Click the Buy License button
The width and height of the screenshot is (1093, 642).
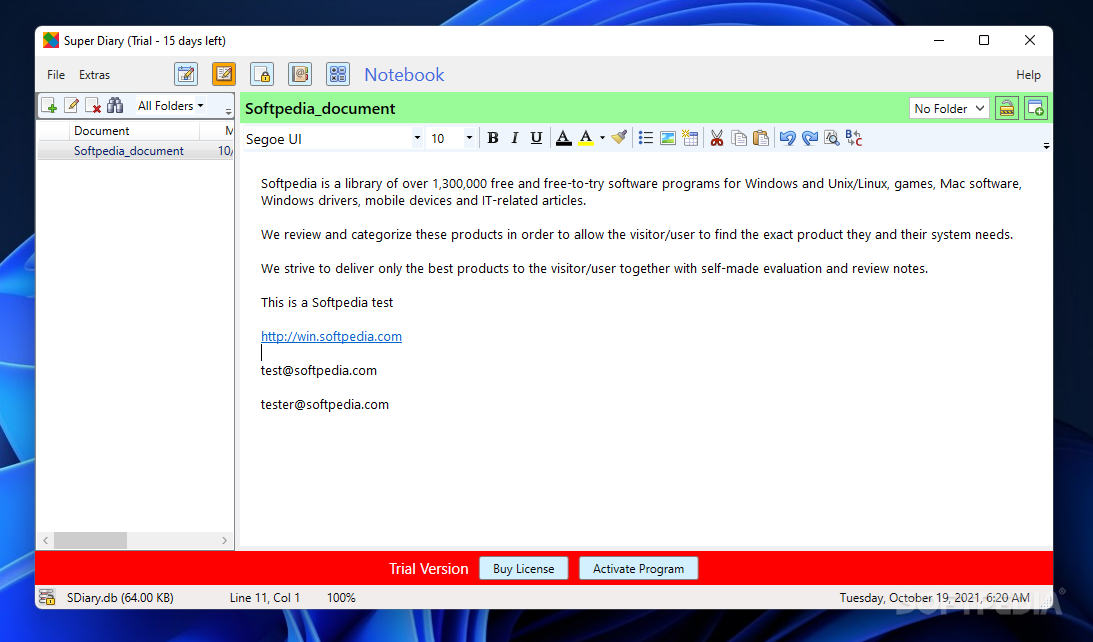pos(523,568)
